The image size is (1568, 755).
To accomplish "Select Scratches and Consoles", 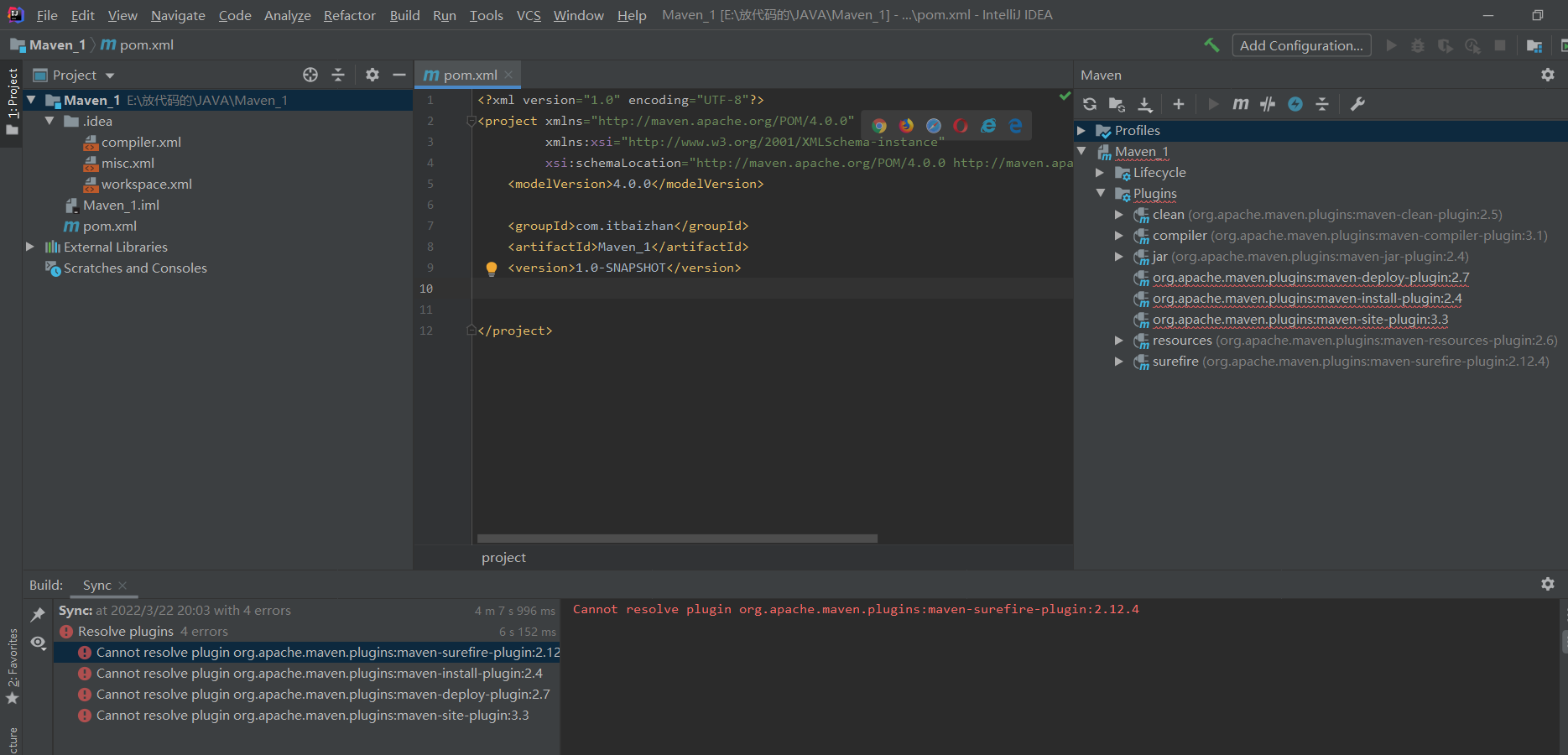I will click(135, 268).
